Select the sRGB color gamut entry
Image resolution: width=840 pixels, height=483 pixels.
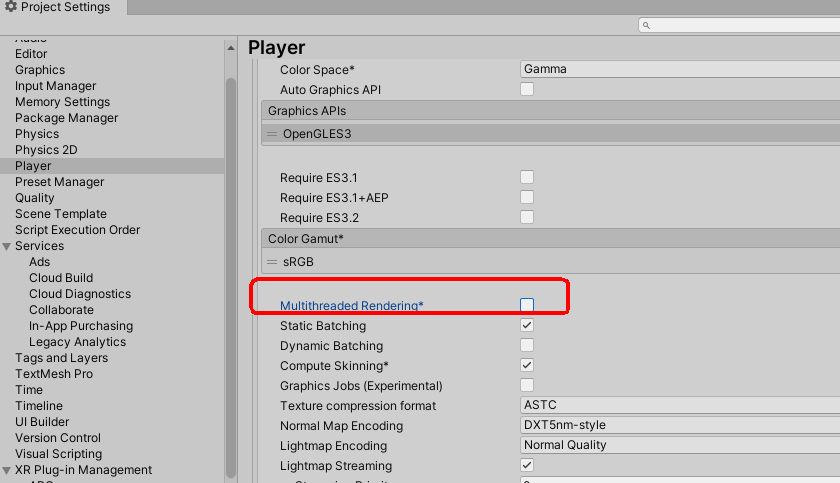[x=551, y=262]
